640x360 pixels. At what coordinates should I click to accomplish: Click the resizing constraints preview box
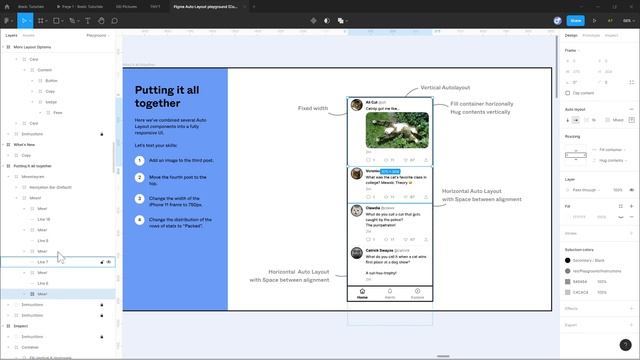click(x=576, y=155)
